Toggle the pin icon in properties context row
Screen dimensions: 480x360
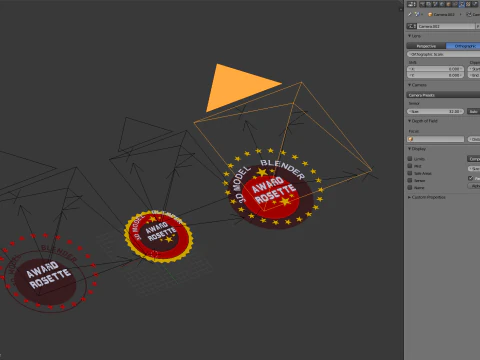410,14
